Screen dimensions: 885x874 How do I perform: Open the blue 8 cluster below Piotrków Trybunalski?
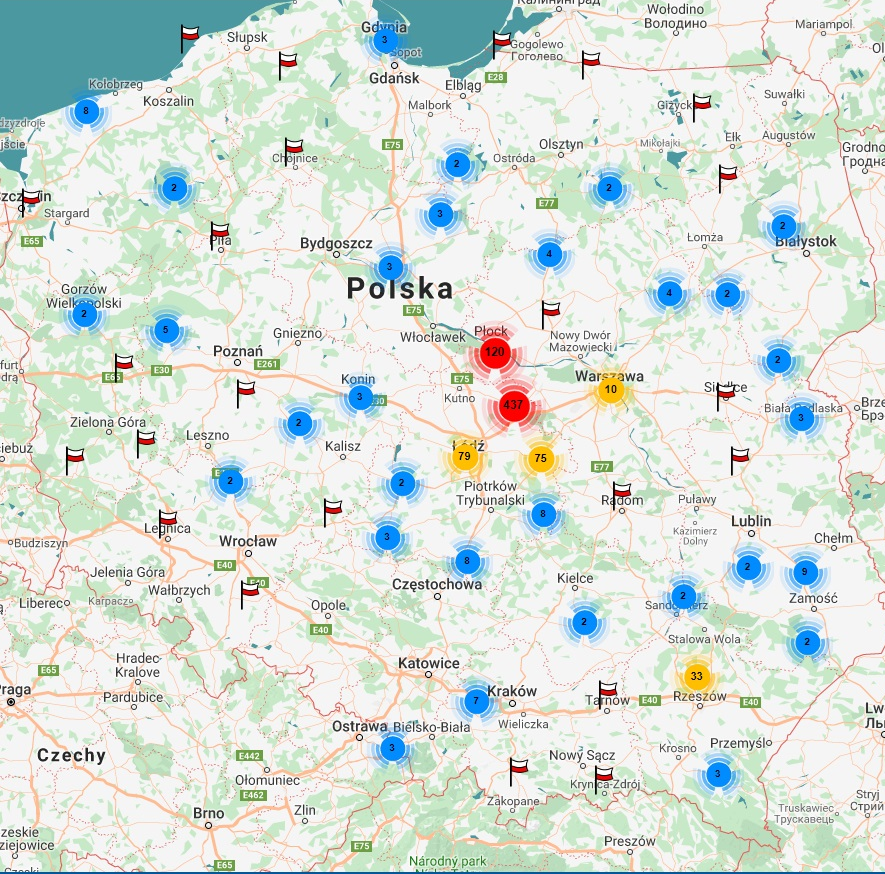(543, 515)
